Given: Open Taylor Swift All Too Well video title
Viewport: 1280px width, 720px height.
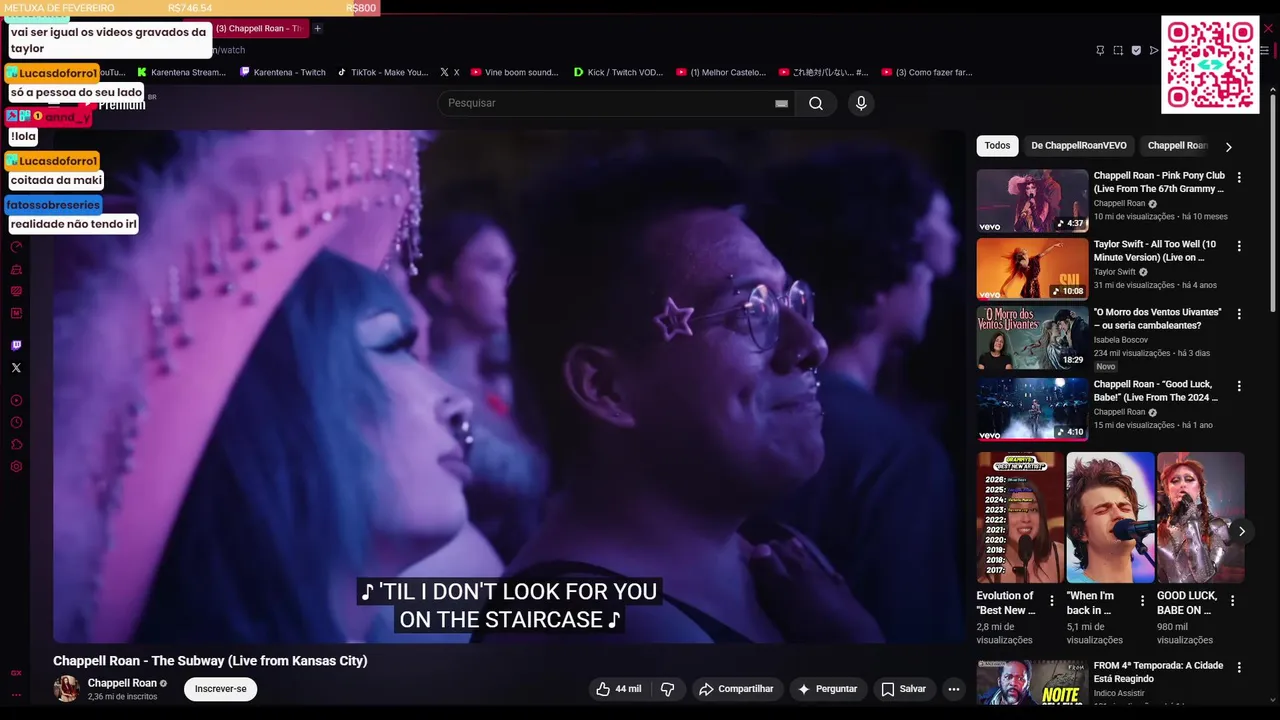Looking at the screenshot, I should click(x=1155, y=251).
